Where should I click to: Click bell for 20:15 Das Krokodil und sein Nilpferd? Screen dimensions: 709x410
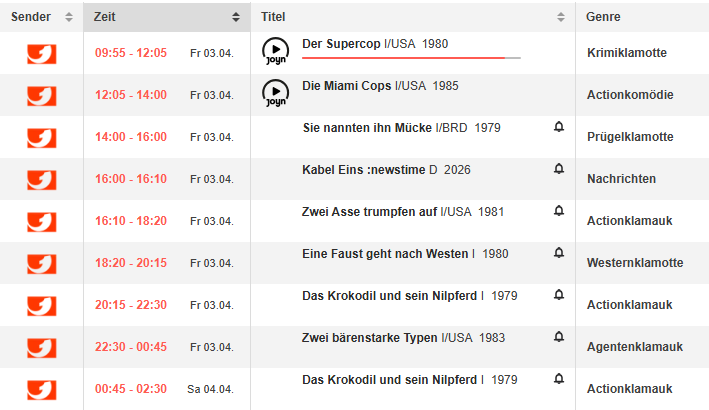(559, 295)
